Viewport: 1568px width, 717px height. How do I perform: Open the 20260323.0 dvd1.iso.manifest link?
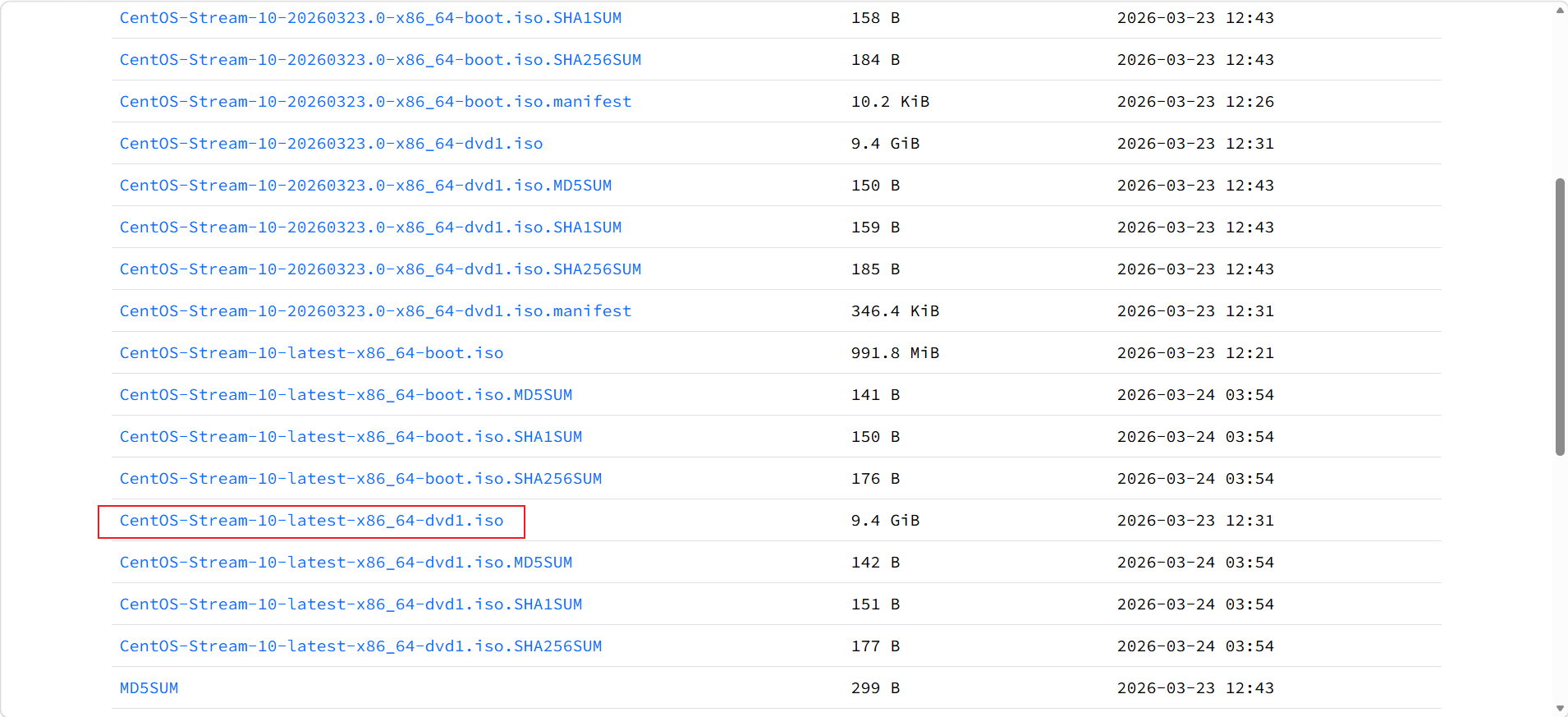pos(375,311)
